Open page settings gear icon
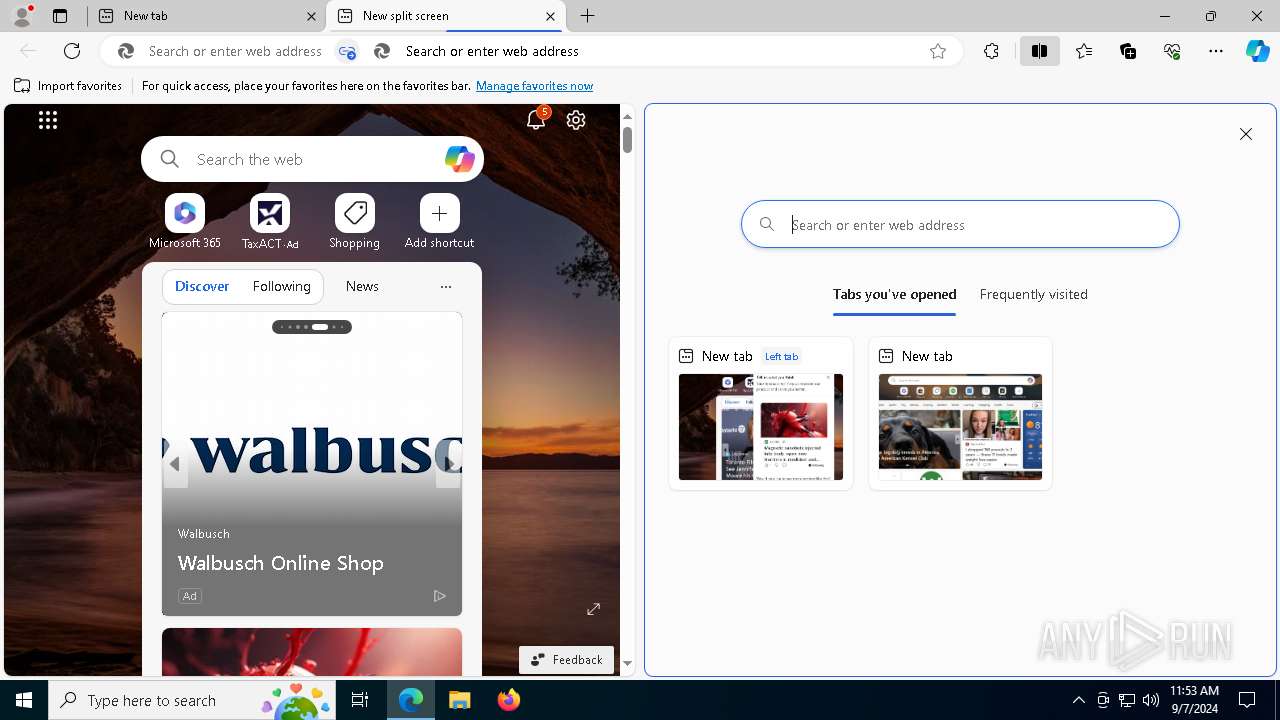 (576, 120)
